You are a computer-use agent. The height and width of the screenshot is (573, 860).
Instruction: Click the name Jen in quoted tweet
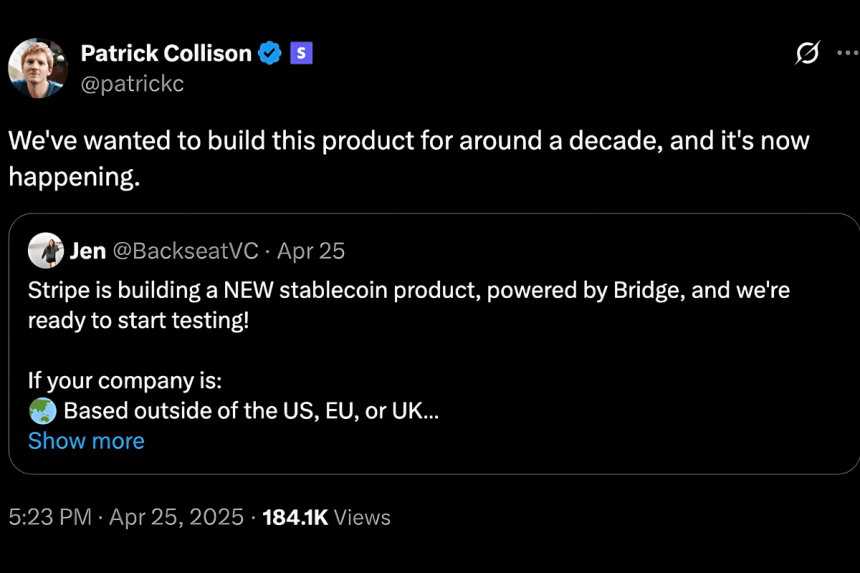pyautogui.click(x=88, y=250)
